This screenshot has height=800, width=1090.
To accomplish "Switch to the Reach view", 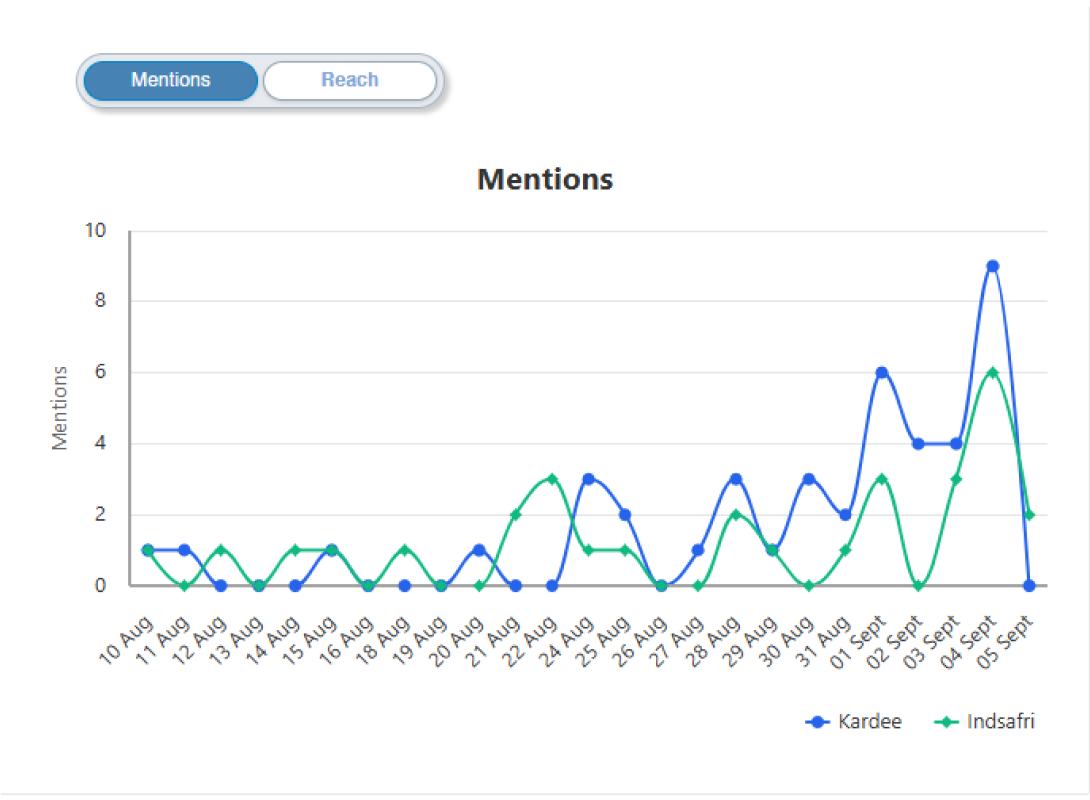I will click(x=349, y=80).
